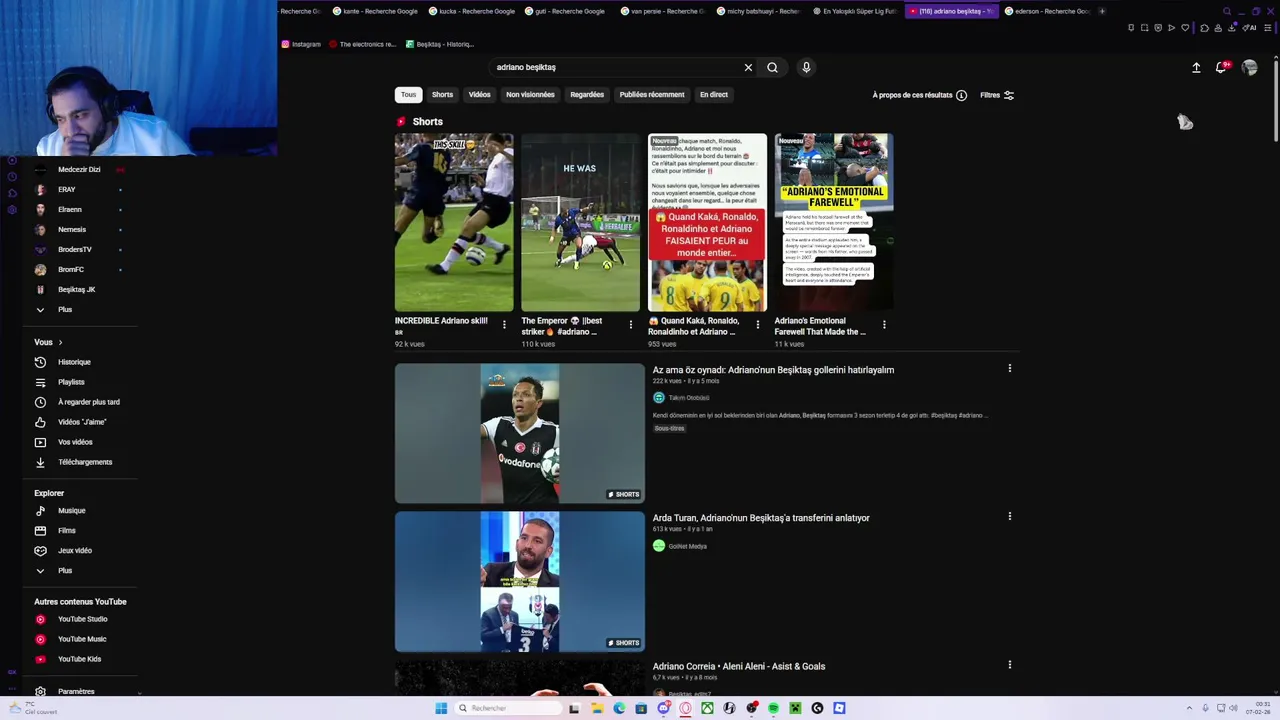
Task: Open The Emperor best striker short thumbnail
Action: [580, 222]
